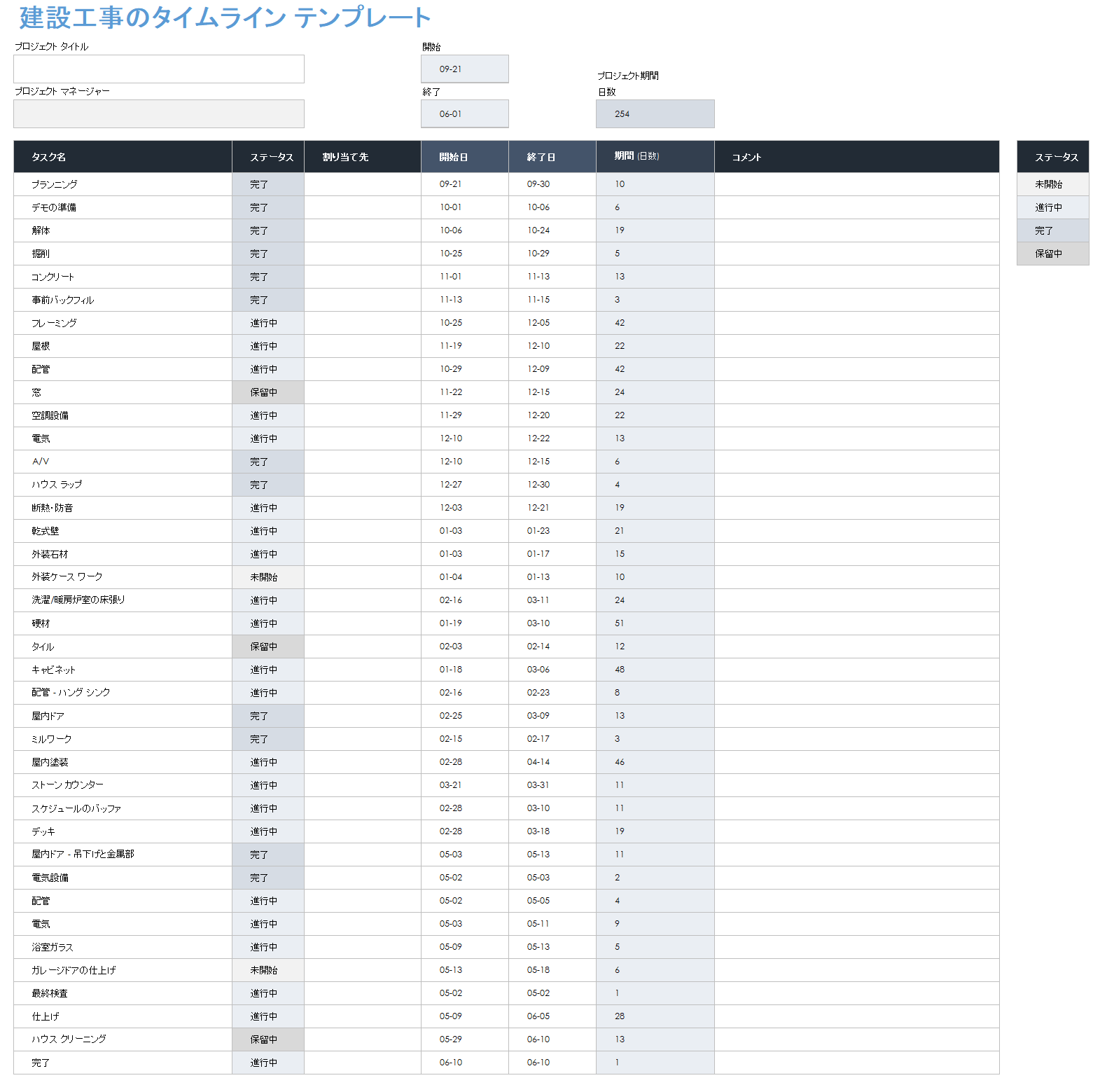Select the 事前バックフィル task cell

(x=123, y=300)
